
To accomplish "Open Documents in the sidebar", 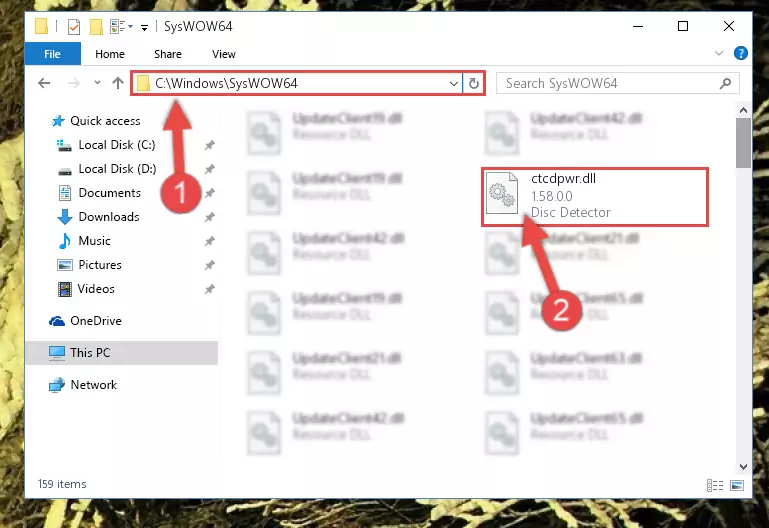I will [109, 193].
